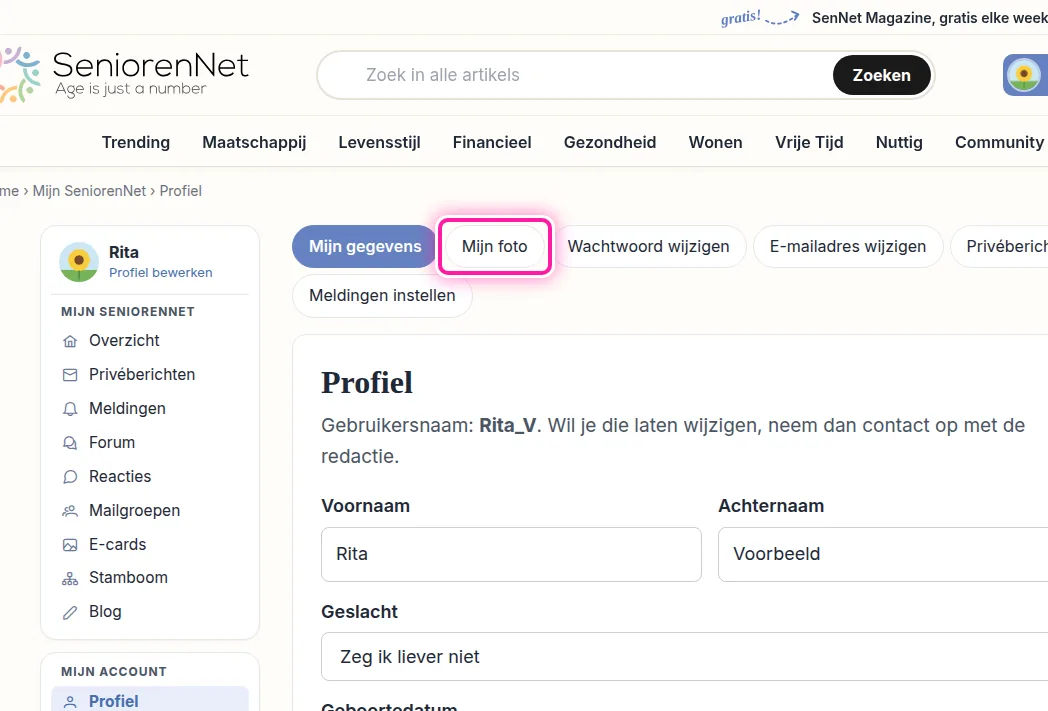Click the Achternaam field containing Voorbeeld

[883, 555]
